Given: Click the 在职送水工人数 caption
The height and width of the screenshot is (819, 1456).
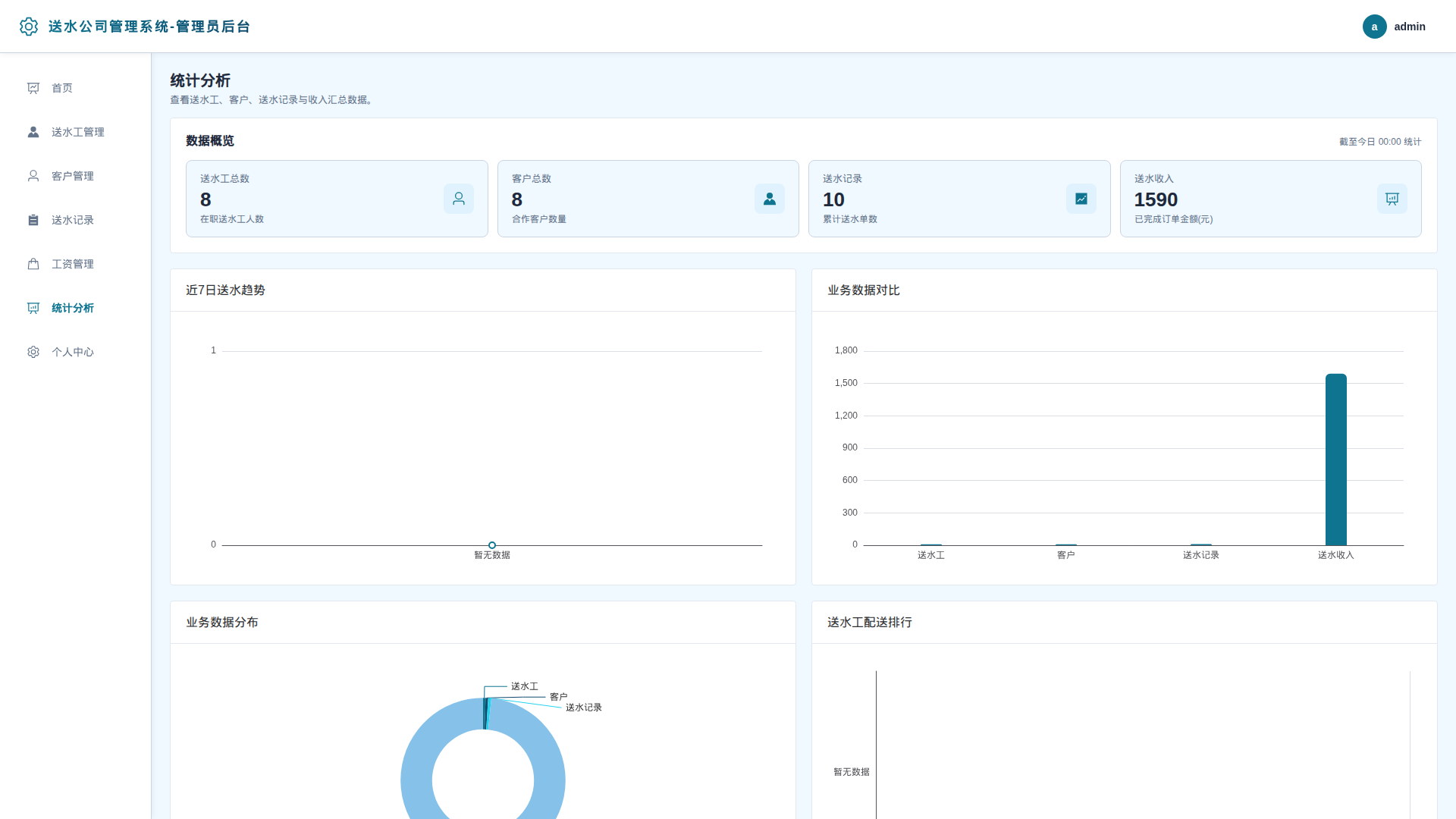Looking at the screenshot, I should pos(232,219).
